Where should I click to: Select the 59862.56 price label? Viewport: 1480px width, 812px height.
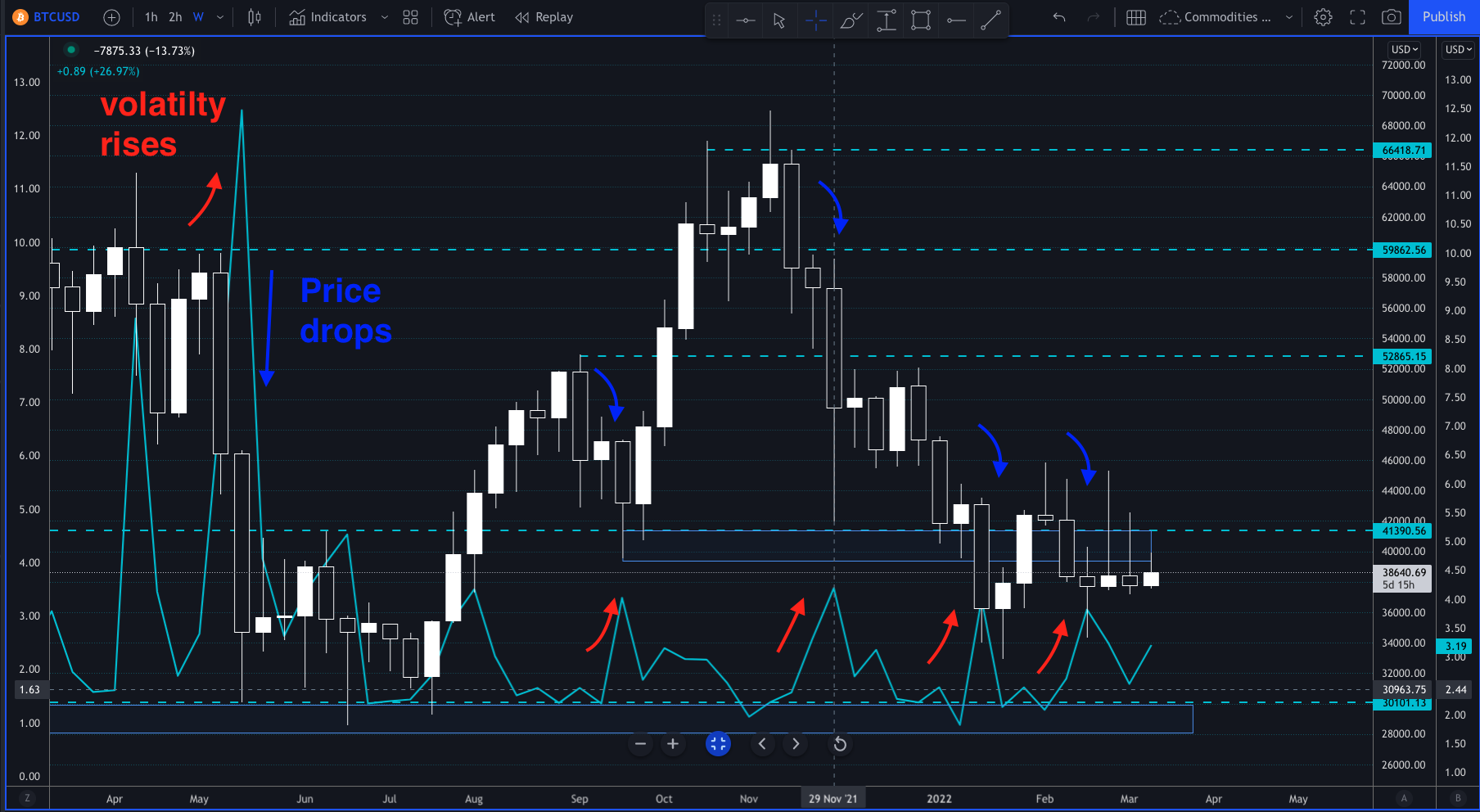pyautogui.click(x=1403, y=250)
